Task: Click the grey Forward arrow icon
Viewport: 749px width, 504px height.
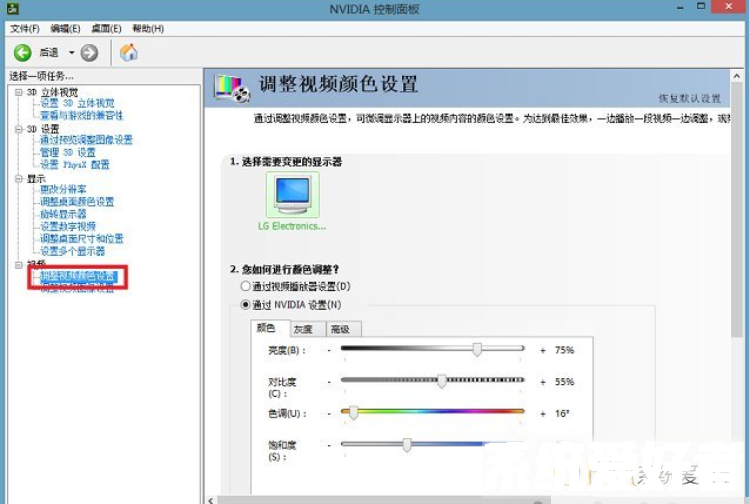Action: [x=89, y=52]
